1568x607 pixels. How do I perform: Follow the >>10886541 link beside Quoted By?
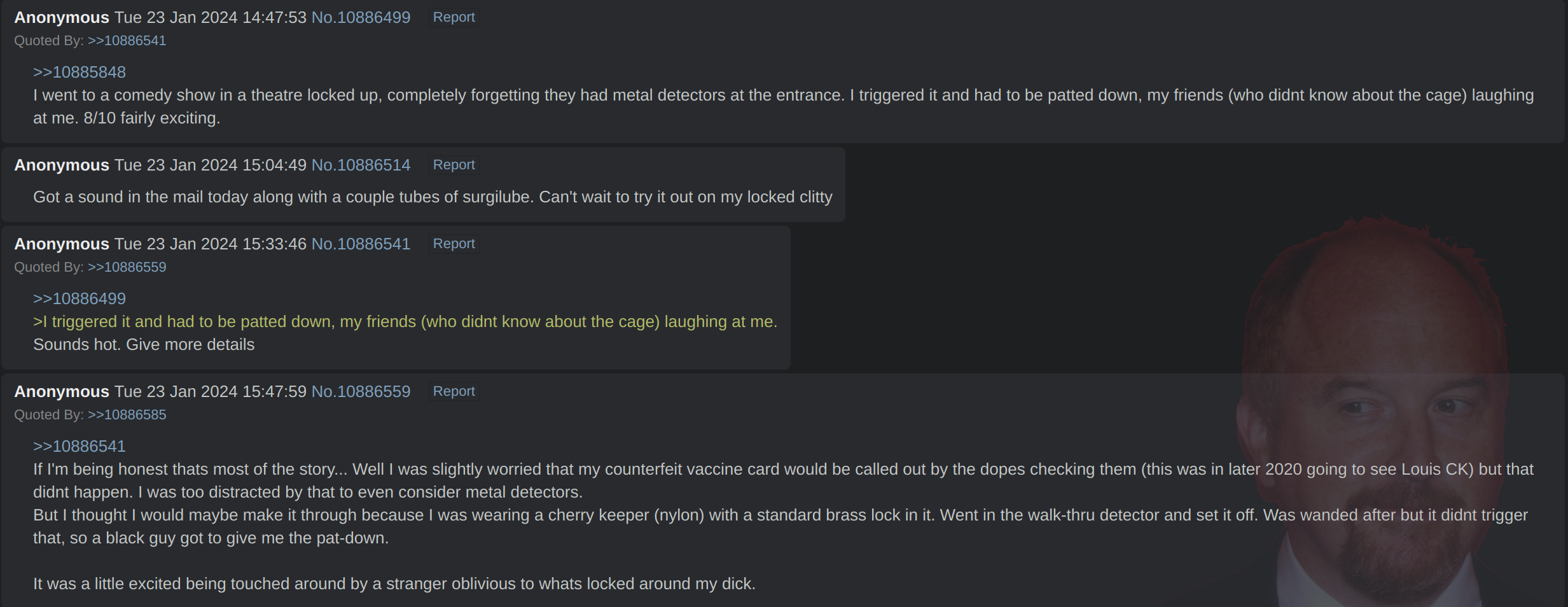127,41
